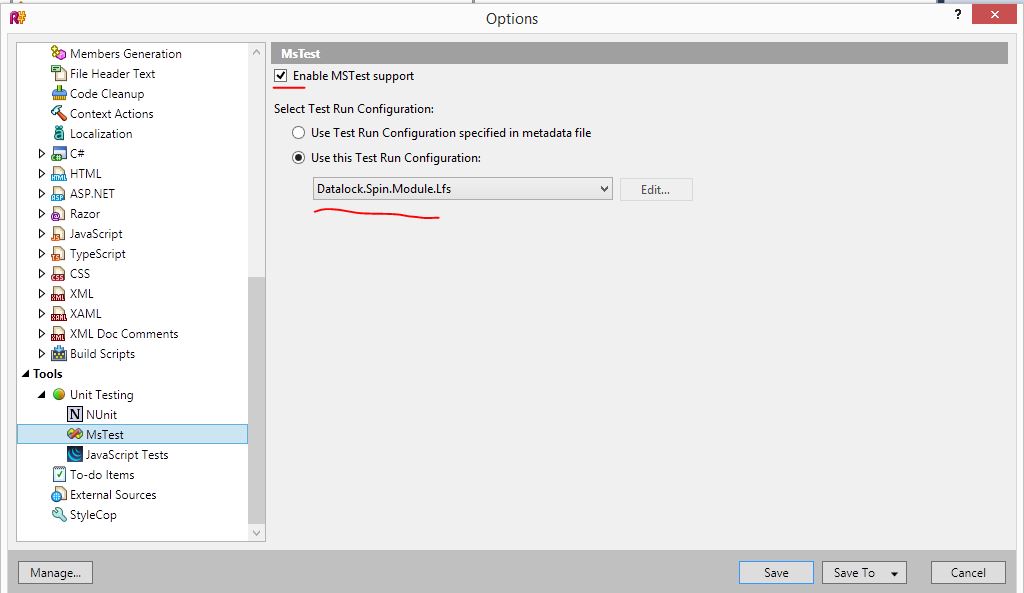Screen dimensions: 1024x593
Task: Click the Cancel button
Action: pyautogui.click(x=968, y=573)
